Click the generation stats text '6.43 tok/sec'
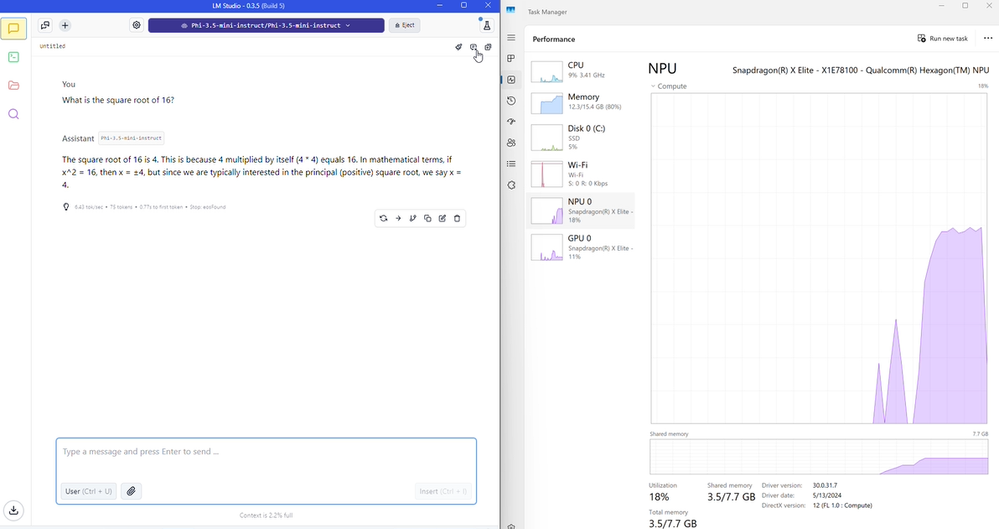 pos(89,207)
